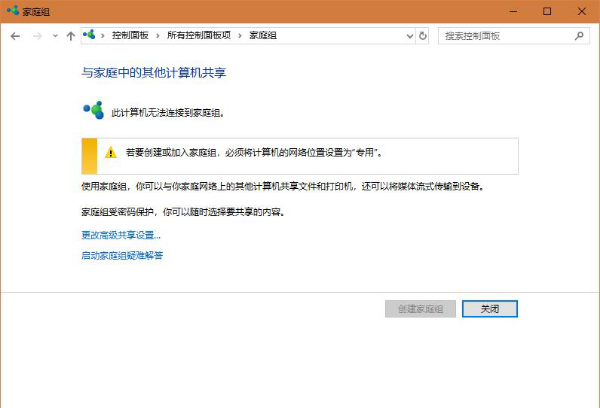The width and height of the screenshot is (600, 408).
Task: Go up one level with Up arrow
Action: click(70, 35)
